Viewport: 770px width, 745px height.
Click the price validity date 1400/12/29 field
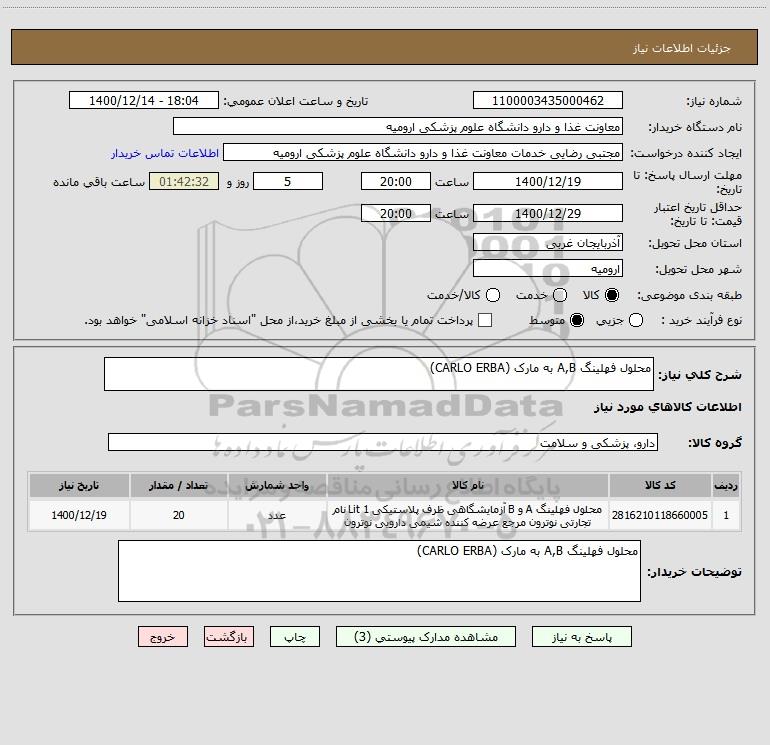[x=548, y=214]
